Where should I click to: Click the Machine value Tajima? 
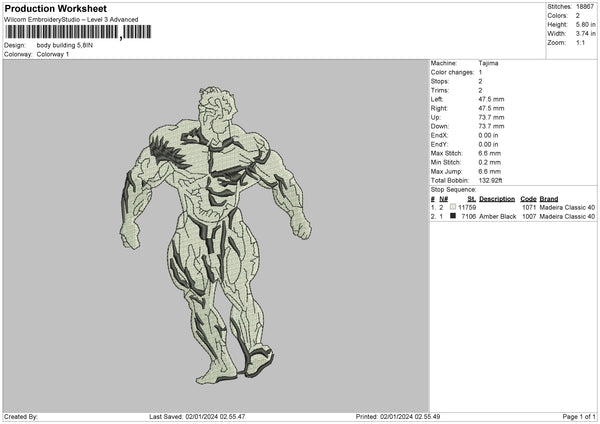pos(489,63)
